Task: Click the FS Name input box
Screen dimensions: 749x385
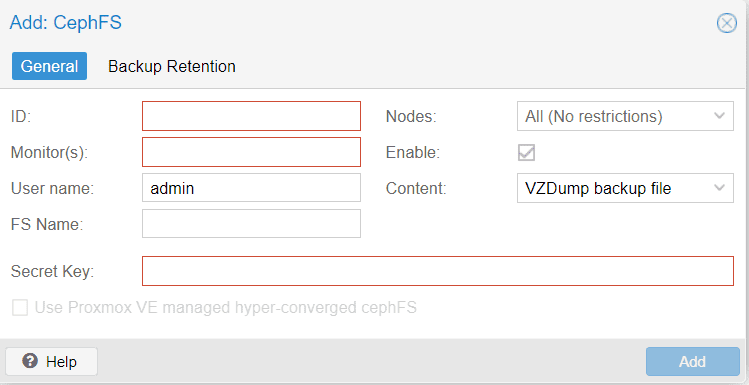Action: click(x=251, y=224)
